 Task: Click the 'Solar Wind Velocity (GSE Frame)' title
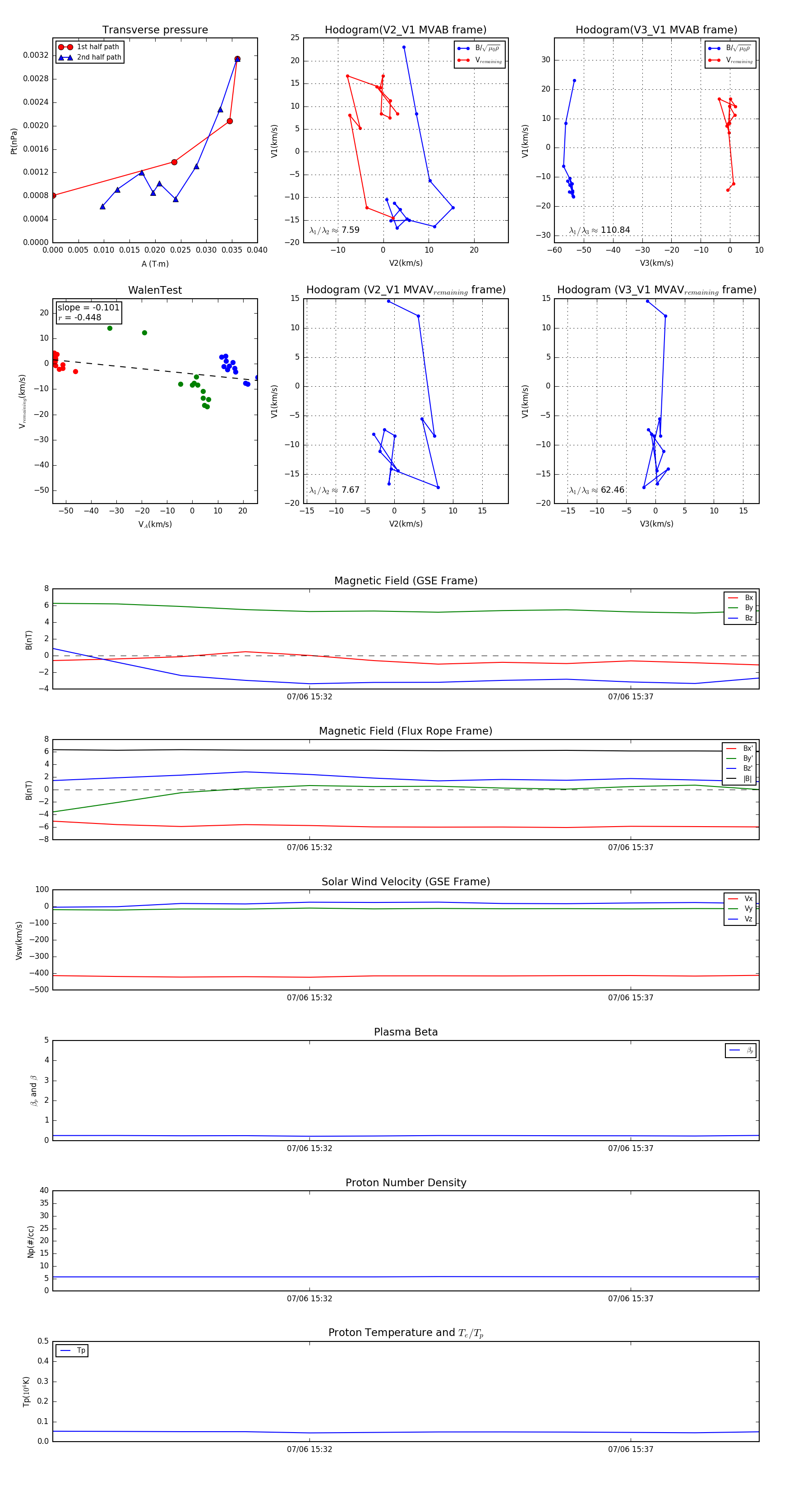(406, 882)
